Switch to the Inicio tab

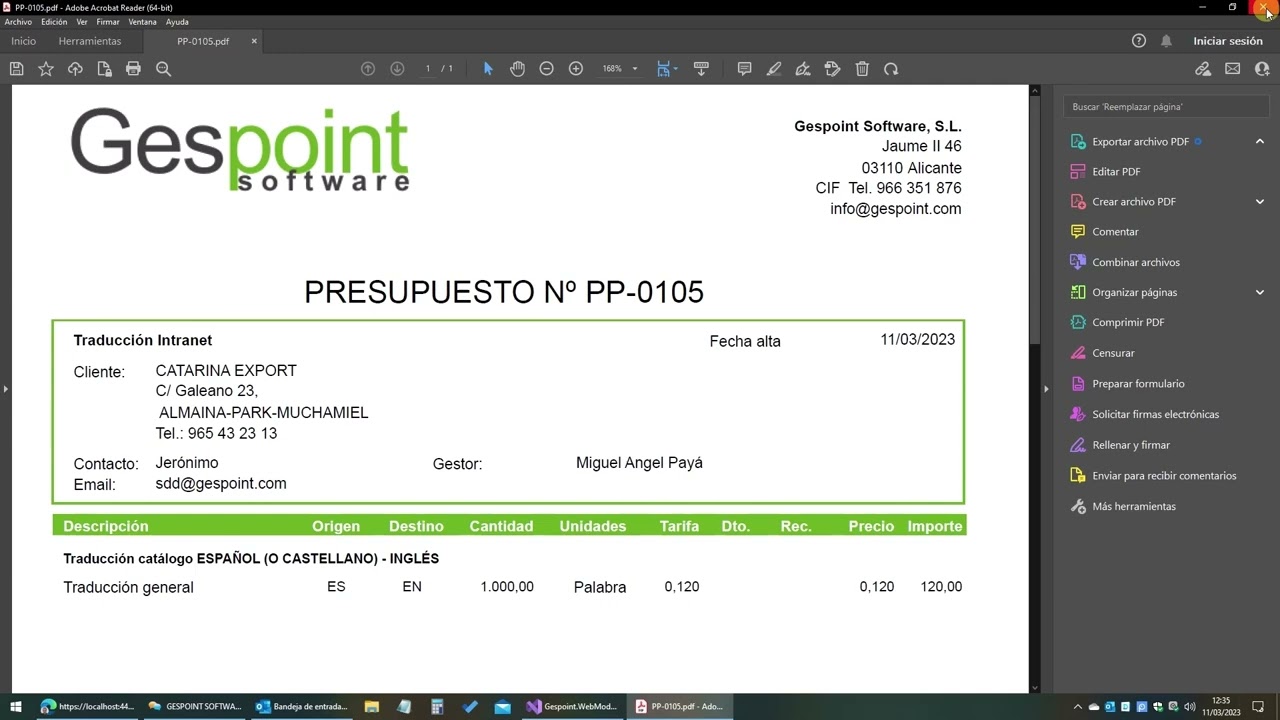coord(23,41)
